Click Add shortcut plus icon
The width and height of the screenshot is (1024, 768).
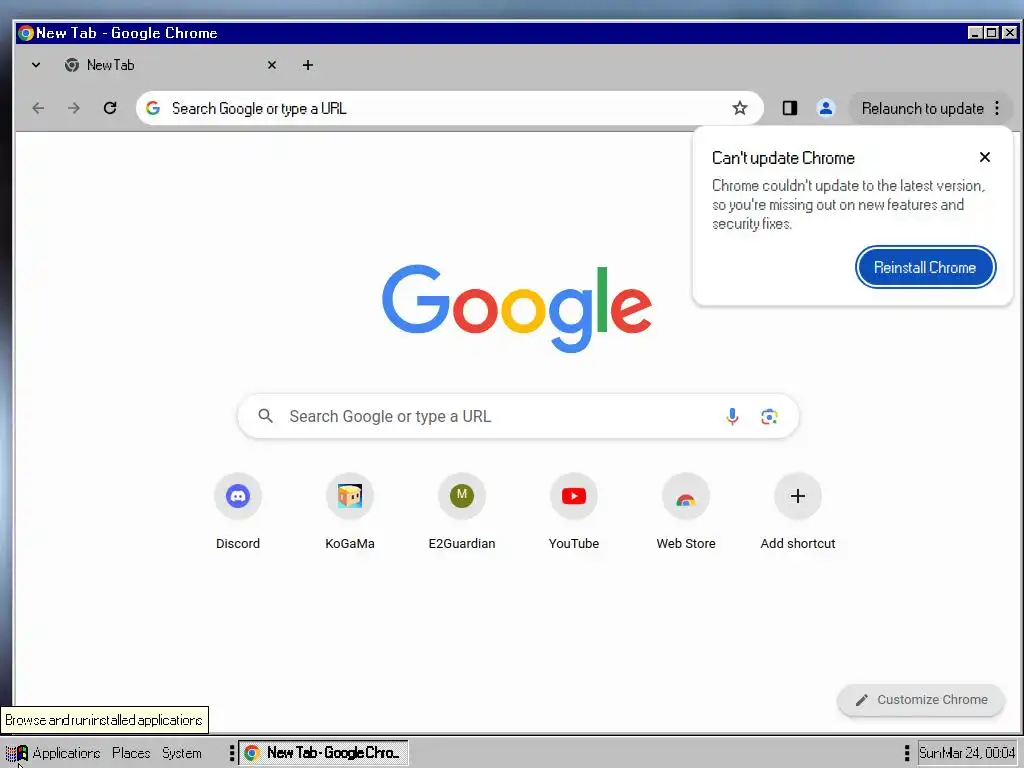[x=797, y=496]
